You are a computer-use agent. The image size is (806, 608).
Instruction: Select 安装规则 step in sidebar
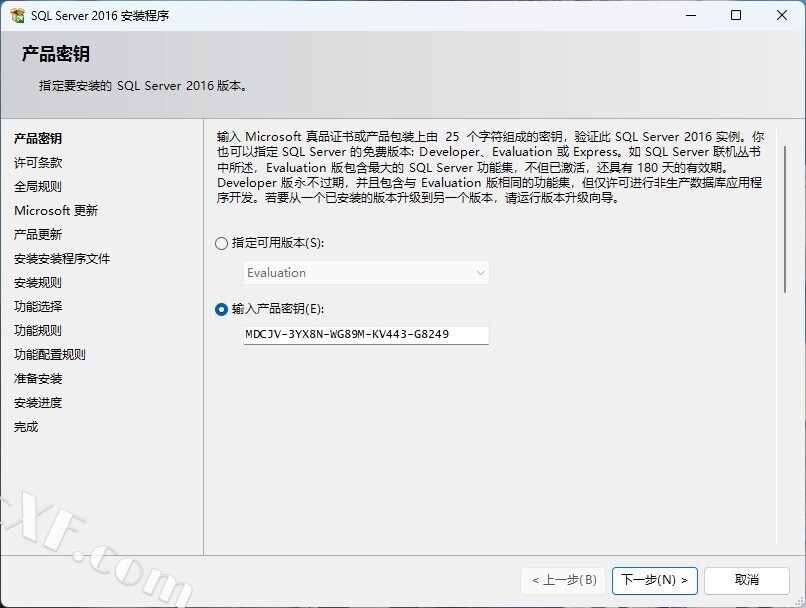(x=38, y=283)
